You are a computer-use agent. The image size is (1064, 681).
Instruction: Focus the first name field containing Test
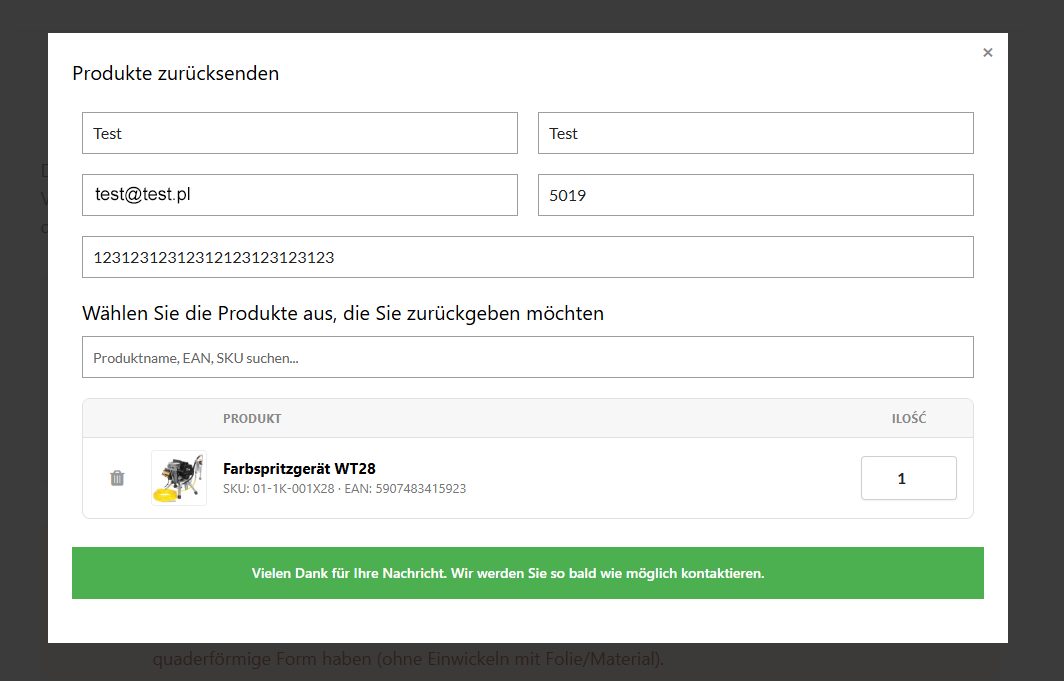[300, 133]
